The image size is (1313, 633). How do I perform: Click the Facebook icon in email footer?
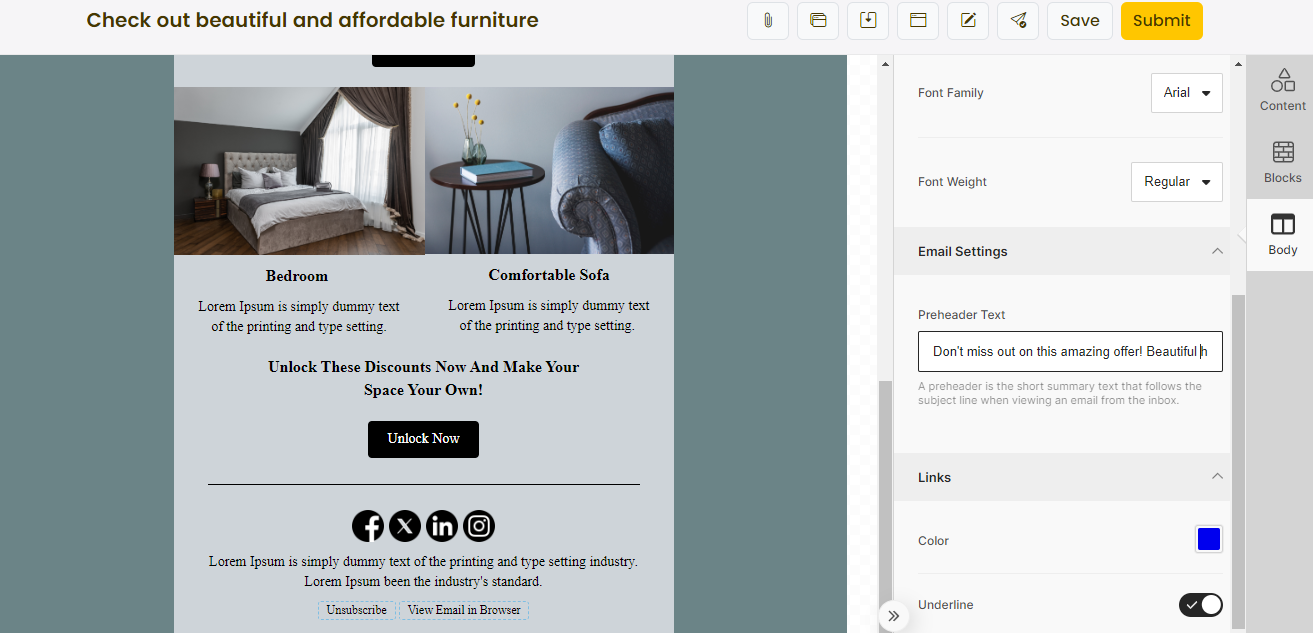[x=368, y=526]
